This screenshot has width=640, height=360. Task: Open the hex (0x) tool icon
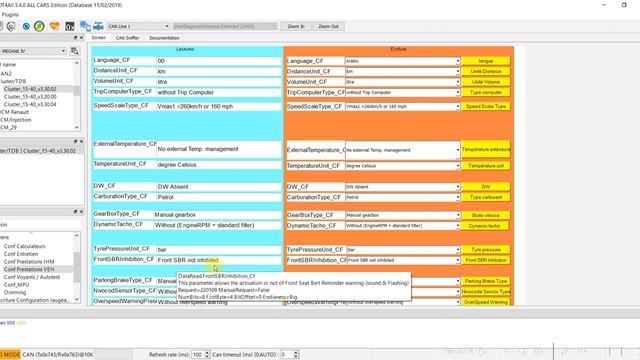click(70, 26)
